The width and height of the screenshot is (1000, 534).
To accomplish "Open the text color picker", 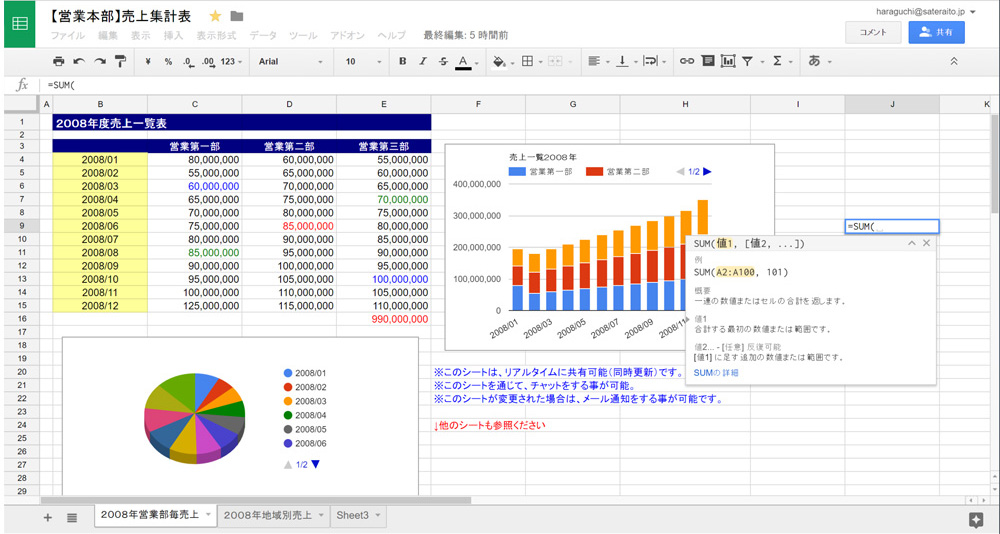I will pos(467,62).
